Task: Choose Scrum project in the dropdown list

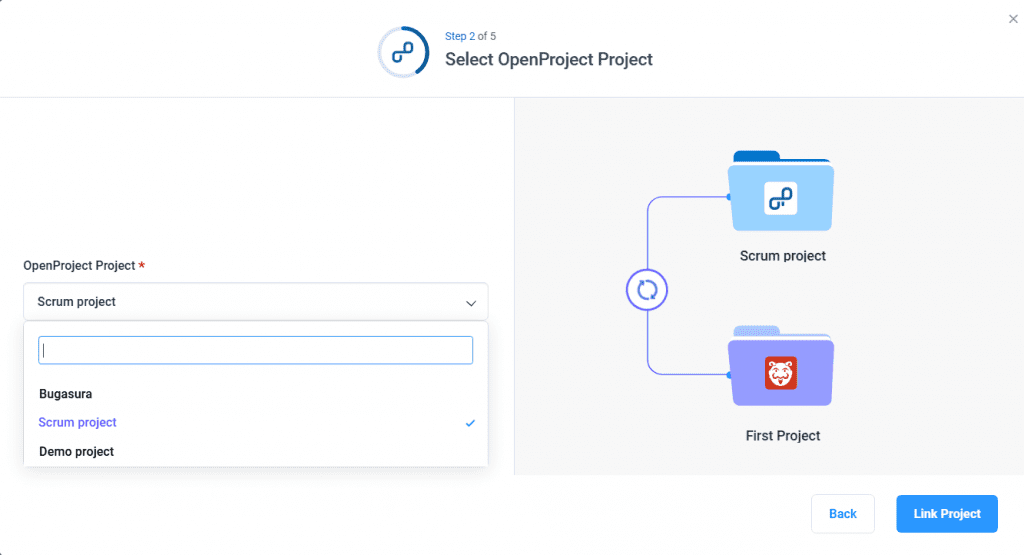Action: tap(78, 423)
